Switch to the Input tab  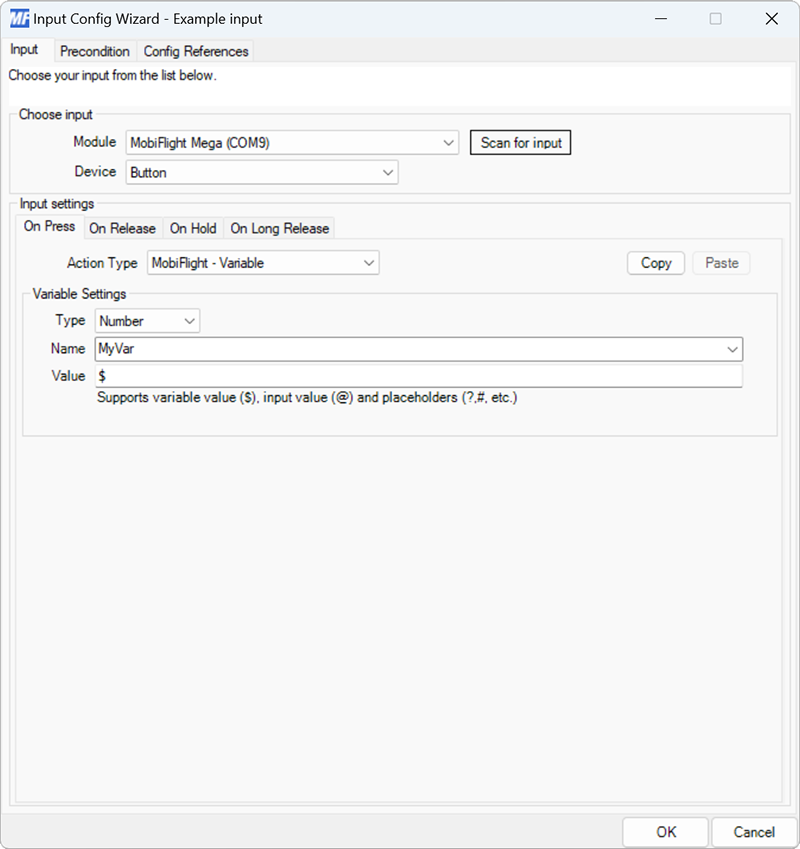click(25, 49)
